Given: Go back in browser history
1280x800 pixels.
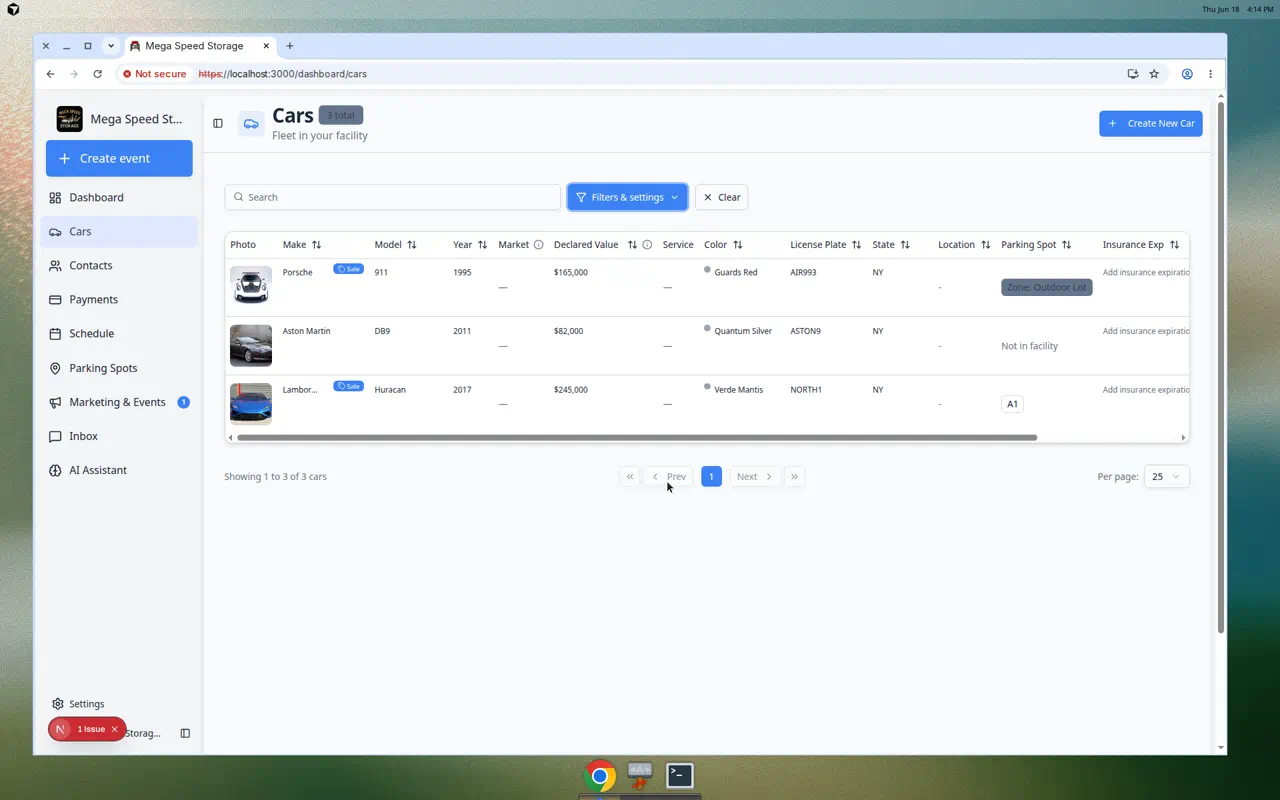Looking at the screenshot, I should 50,74.
